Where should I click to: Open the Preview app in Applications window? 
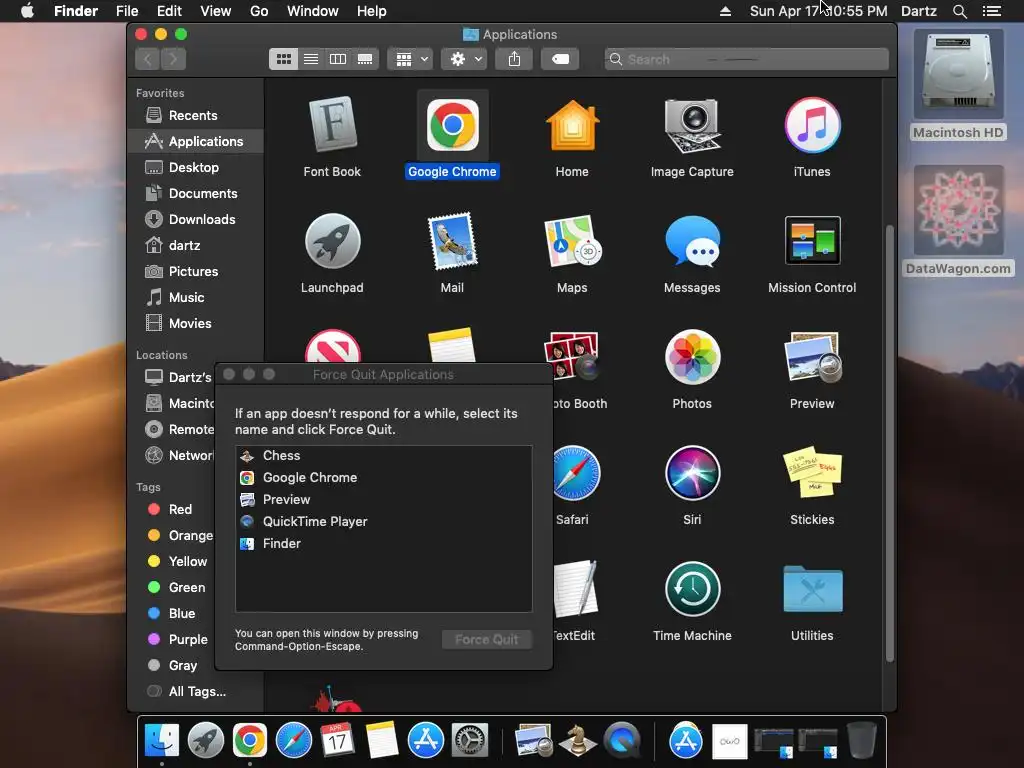click(x=812, y=357)
